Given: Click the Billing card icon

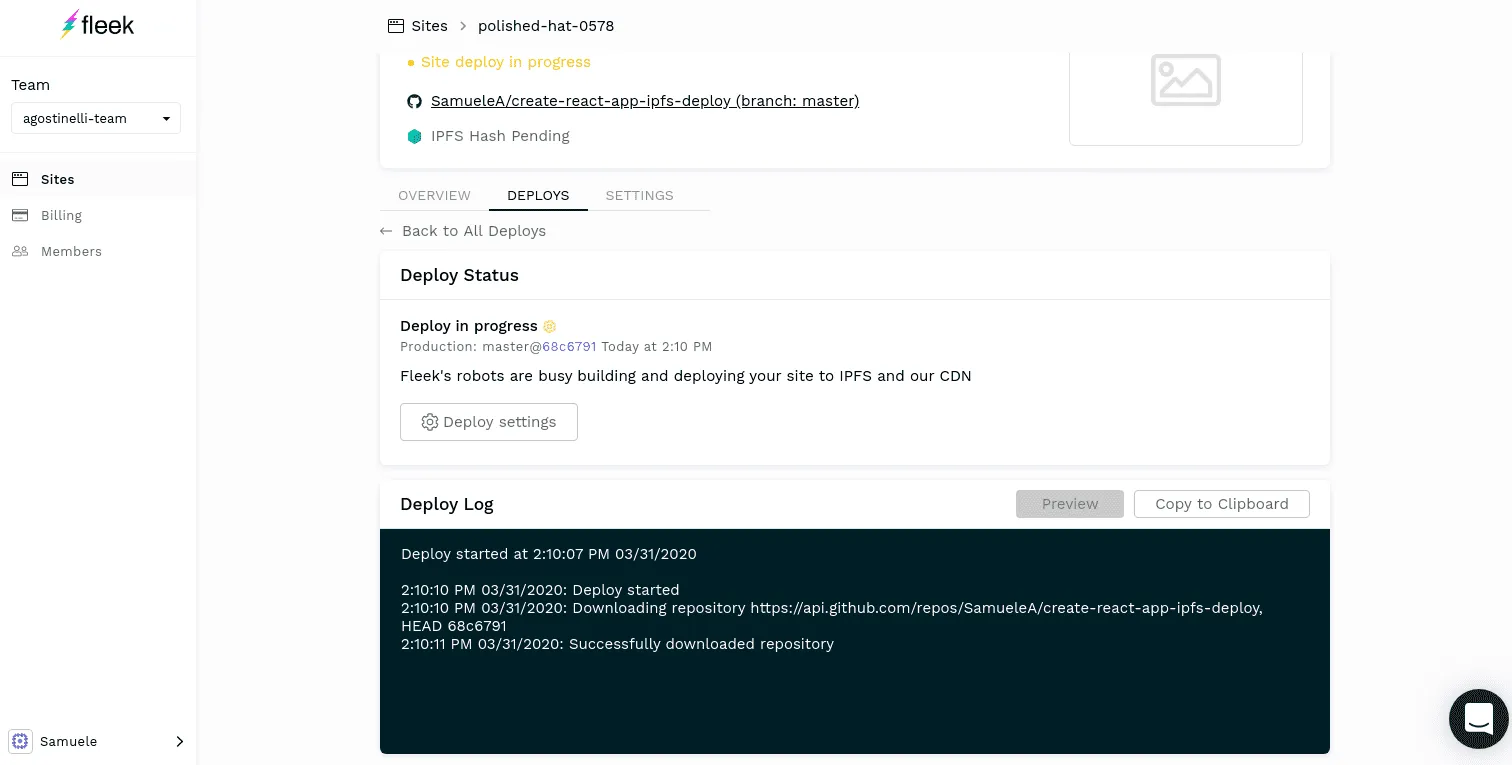Looking at the screenshot, I should (x=20, y=215).
